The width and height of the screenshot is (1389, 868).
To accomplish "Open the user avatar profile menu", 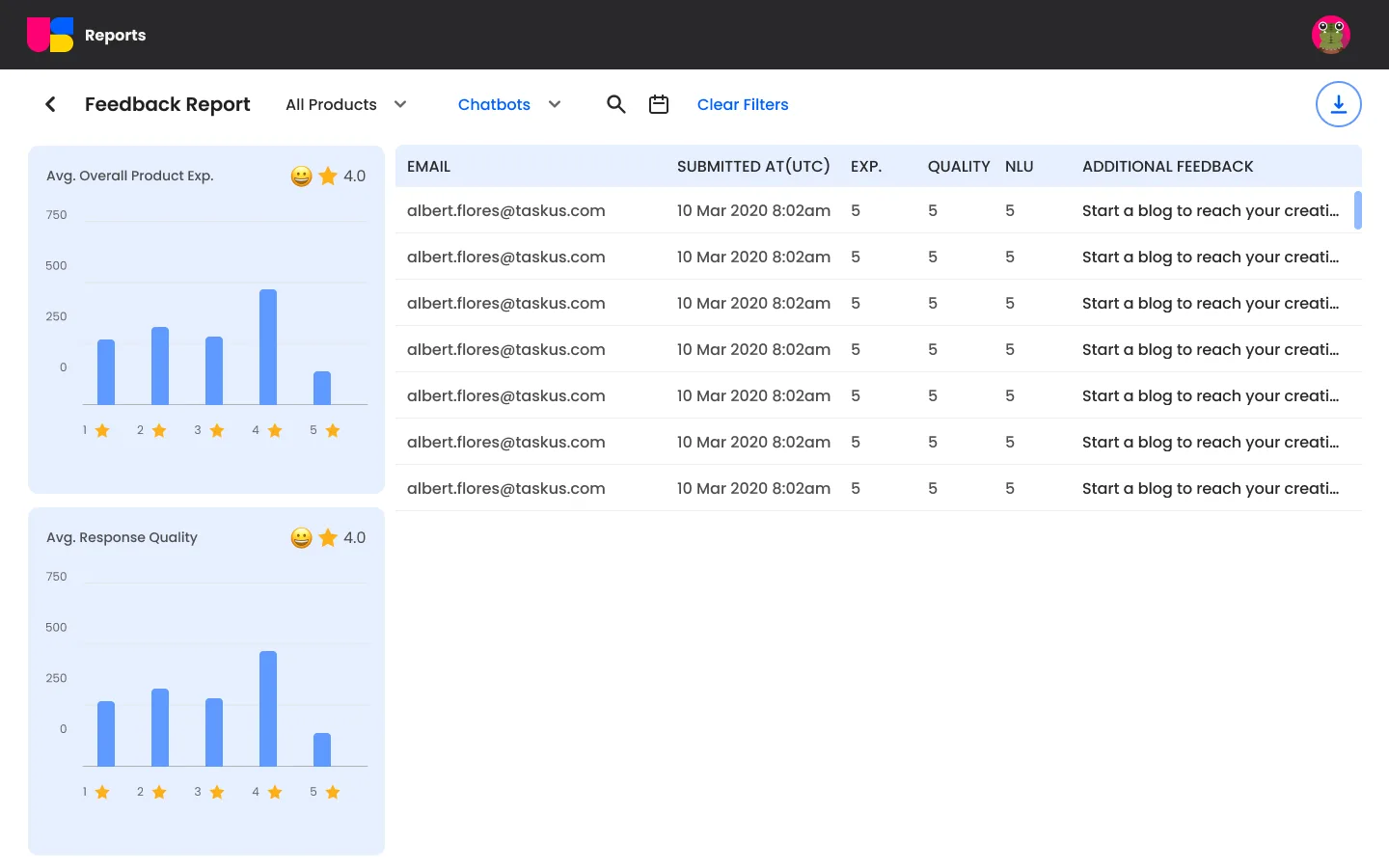I will pos(1331,35).
